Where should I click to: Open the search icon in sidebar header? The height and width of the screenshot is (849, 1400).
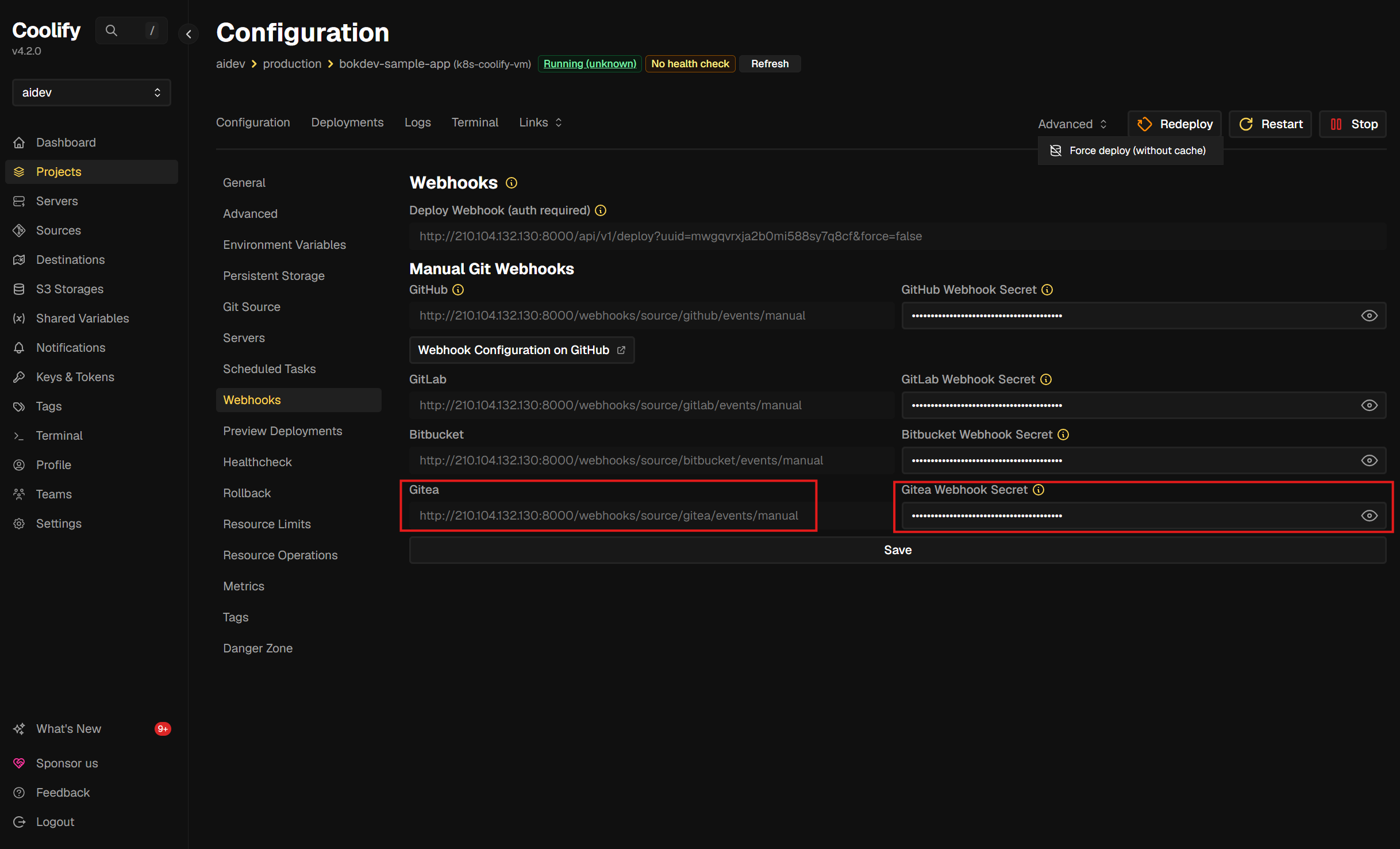pyautogui.click(x=111, y=30)
